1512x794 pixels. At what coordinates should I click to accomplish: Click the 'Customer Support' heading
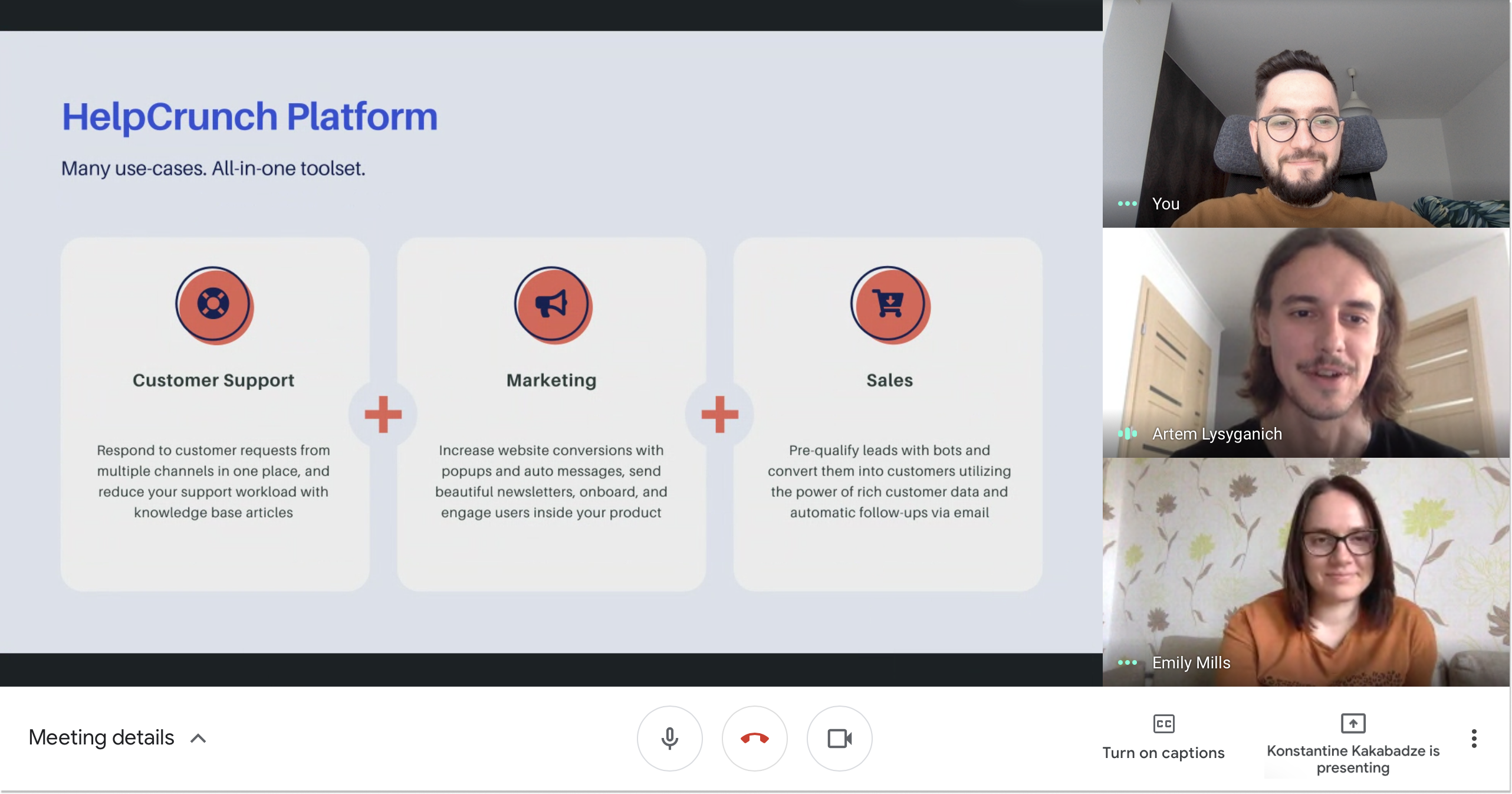coord(213,380)
